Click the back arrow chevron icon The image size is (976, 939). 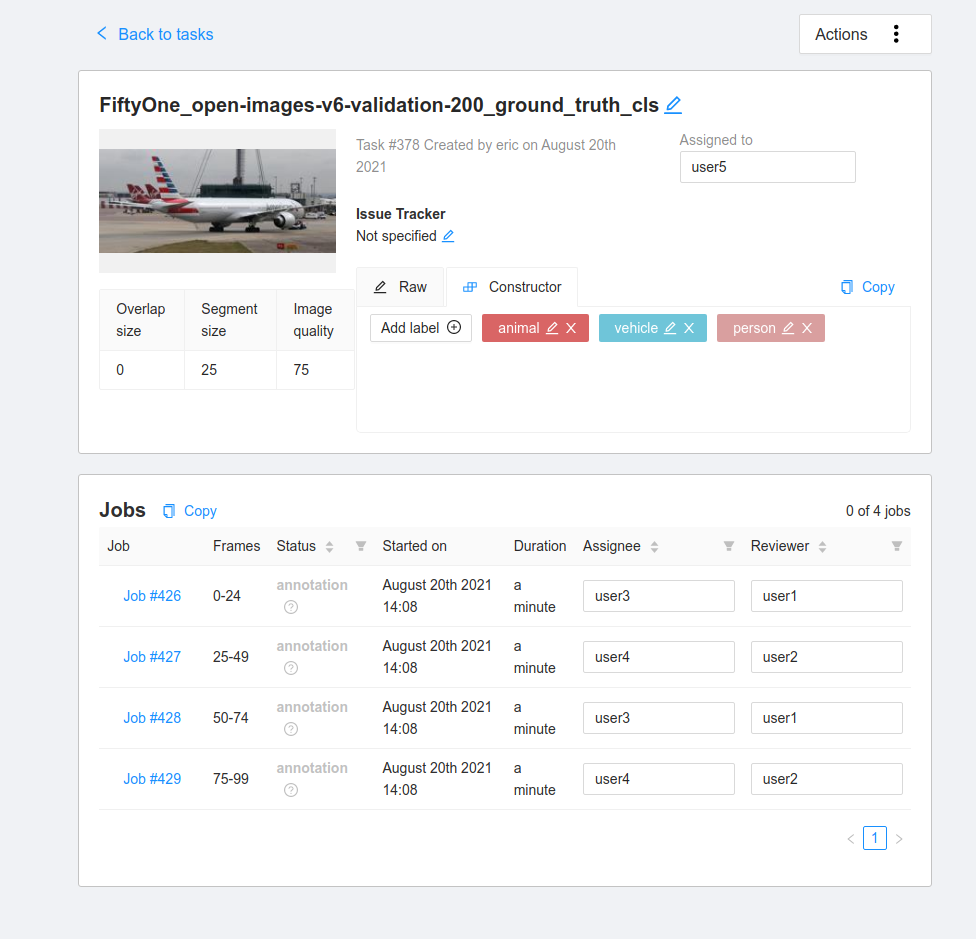click(102, 34)
